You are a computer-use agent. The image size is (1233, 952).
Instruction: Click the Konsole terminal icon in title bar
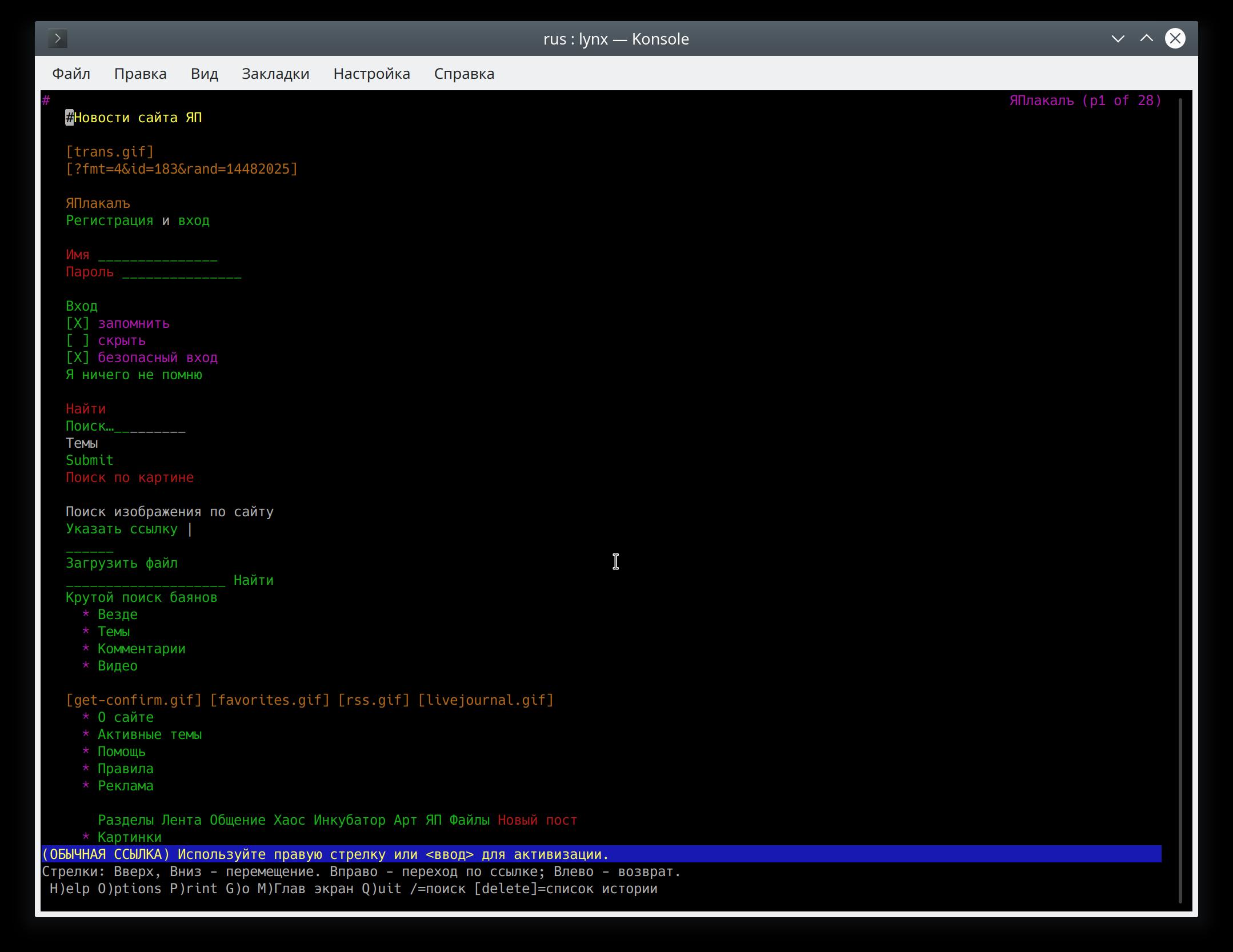58,39
